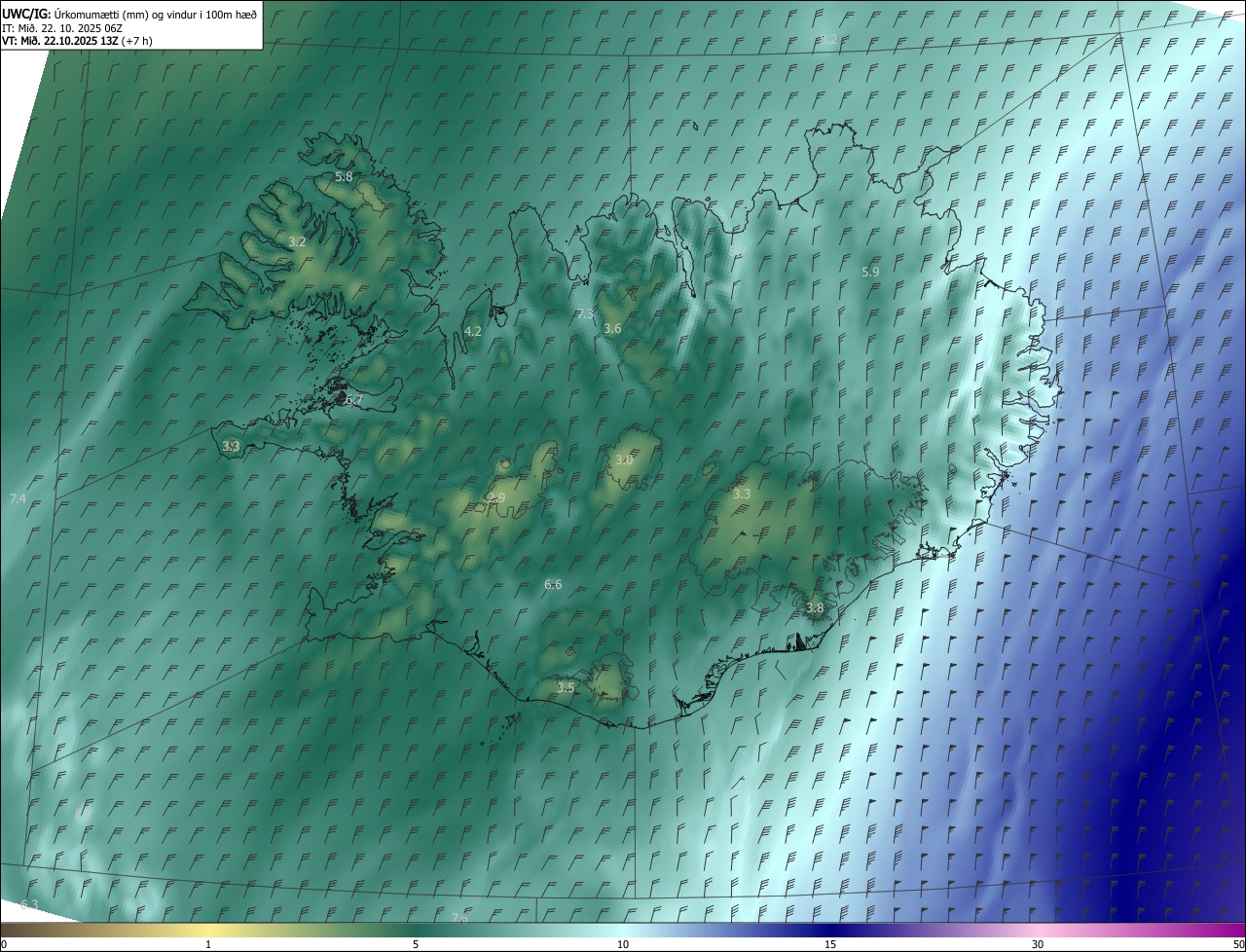Click the UWC/IG Úrkomumætti title line

pos(130,14)
